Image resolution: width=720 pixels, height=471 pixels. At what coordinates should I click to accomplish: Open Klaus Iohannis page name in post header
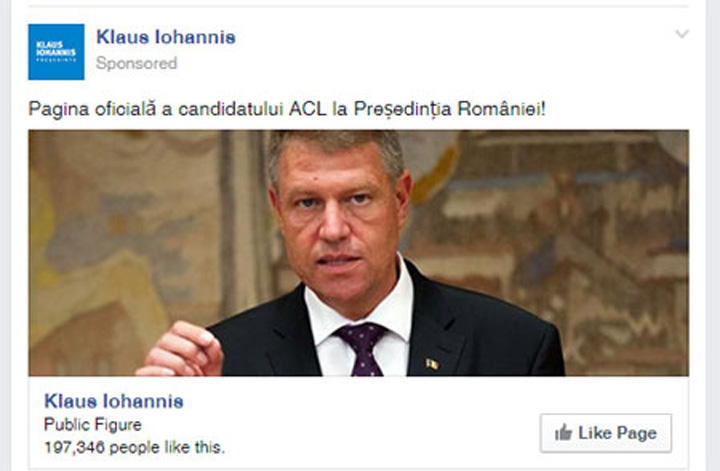[166, 37]
